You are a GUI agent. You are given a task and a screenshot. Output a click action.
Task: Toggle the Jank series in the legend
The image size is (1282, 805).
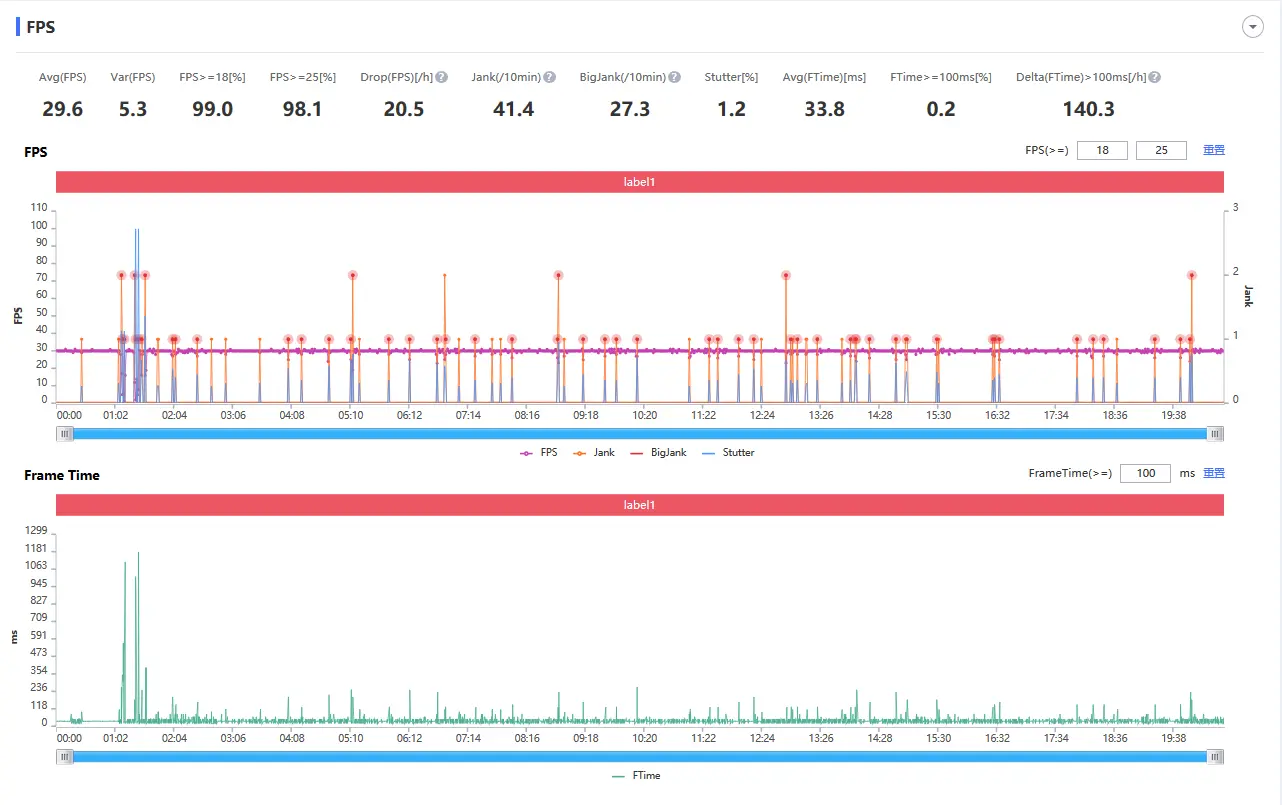click(x=594, y=453)
